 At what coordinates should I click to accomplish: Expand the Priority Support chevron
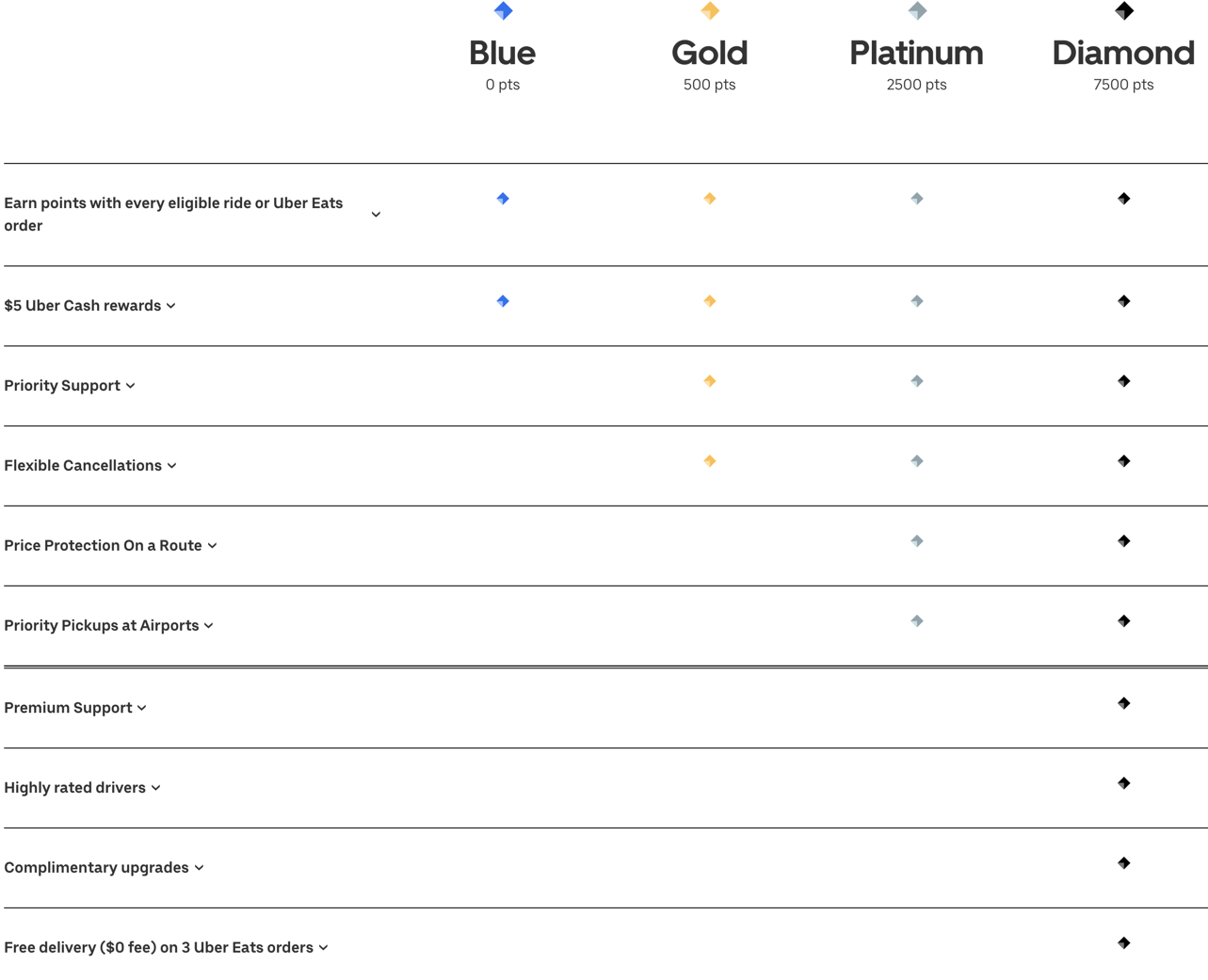(131, 386)
